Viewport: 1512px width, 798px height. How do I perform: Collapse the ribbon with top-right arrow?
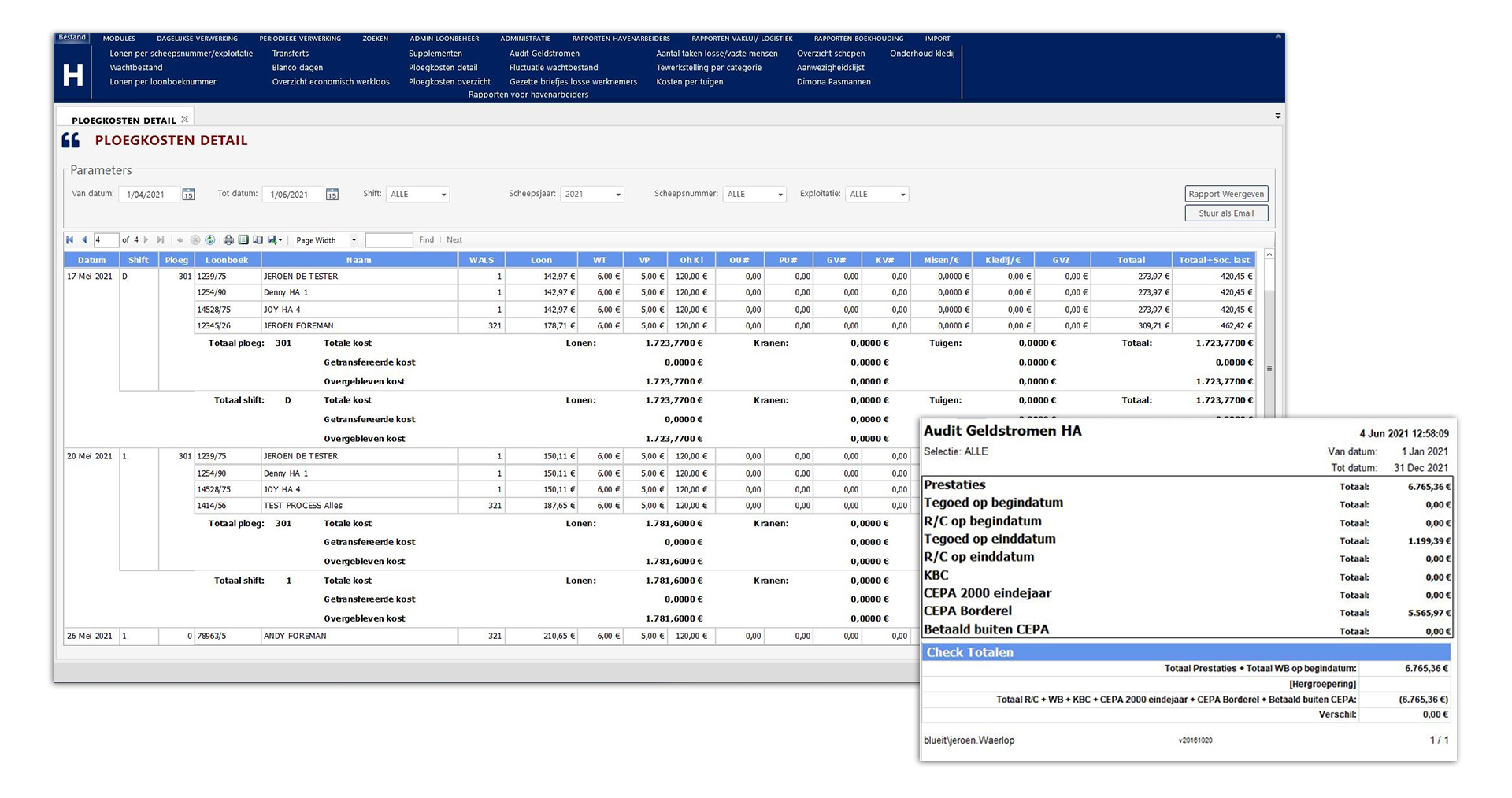(x=1277, y=37)
